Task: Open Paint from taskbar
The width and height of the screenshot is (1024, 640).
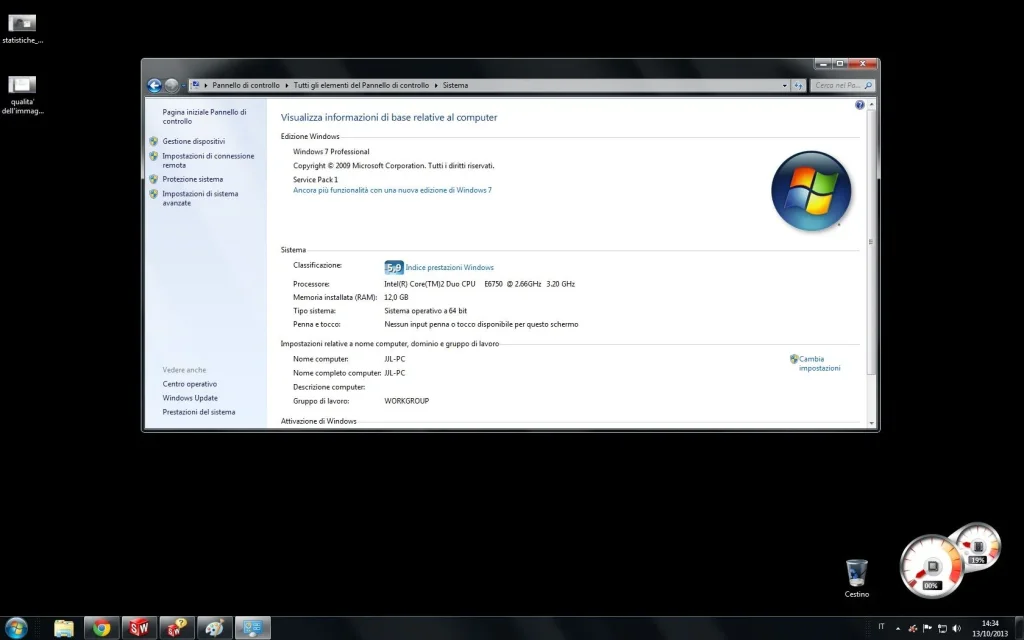Action: click(x=215, y=628)
